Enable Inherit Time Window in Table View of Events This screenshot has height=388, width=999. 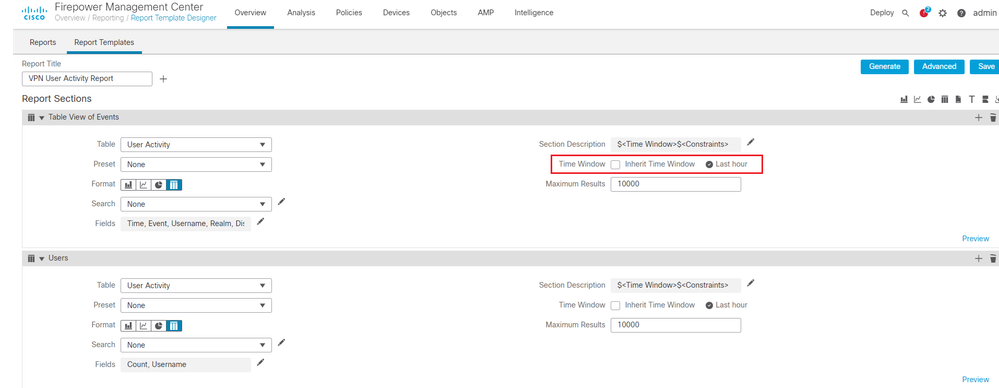tap(615, 164)
